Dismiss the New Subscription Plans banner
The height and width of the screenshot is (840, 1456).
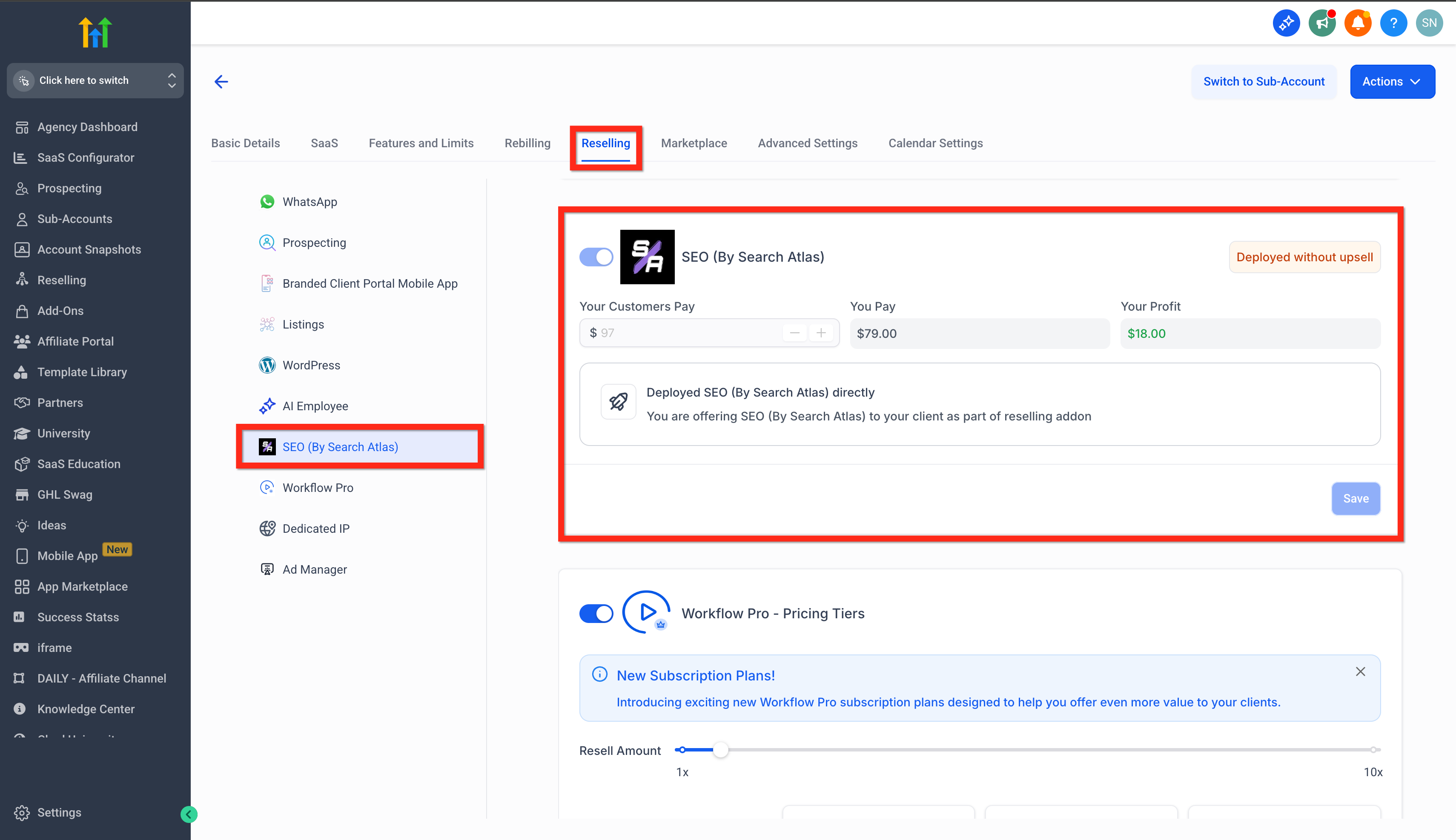click(x=1360, y=671)
